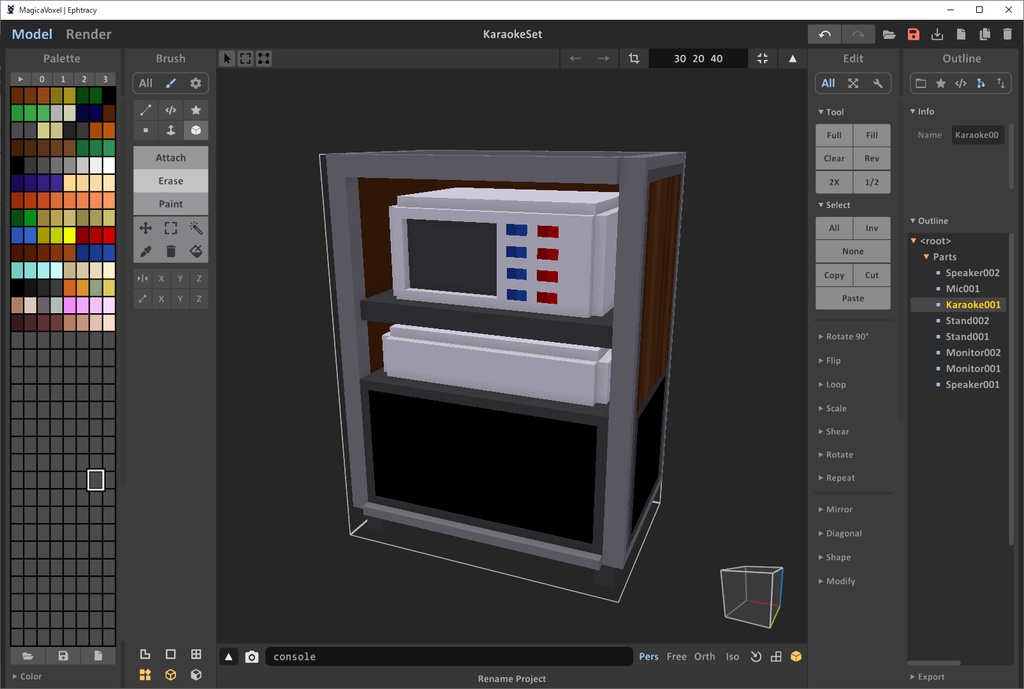This screenshot has width=1024, height=689.
Task: Click the remove trash tool in the Brush panel
Action: [170, 251]
